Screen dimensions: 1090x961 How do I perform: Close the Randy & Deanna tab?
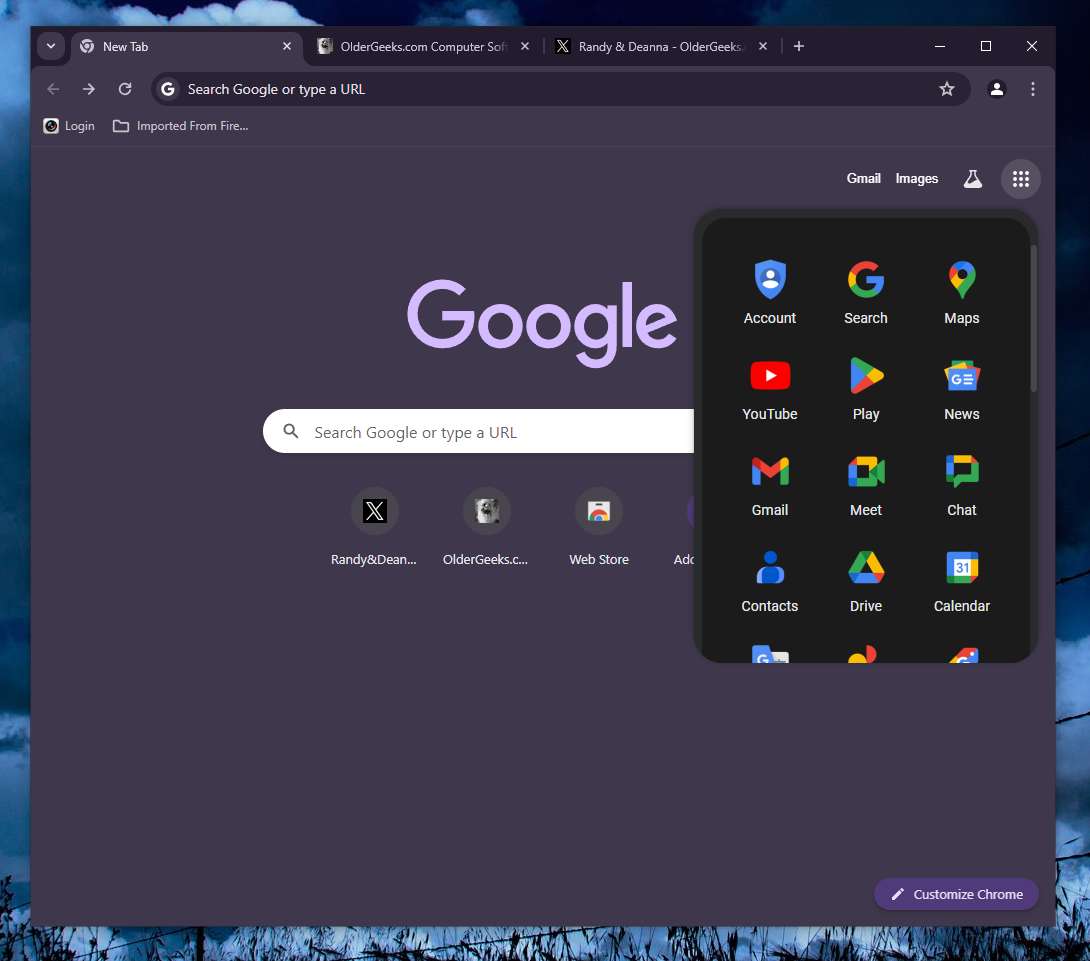coord(763,46)
